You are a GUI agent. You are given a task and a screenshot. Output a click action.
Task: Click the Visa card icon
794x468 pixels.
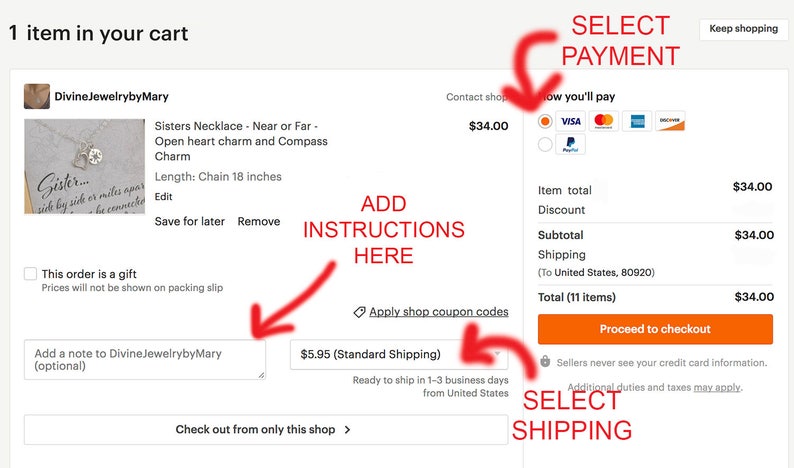coord(571,121)
